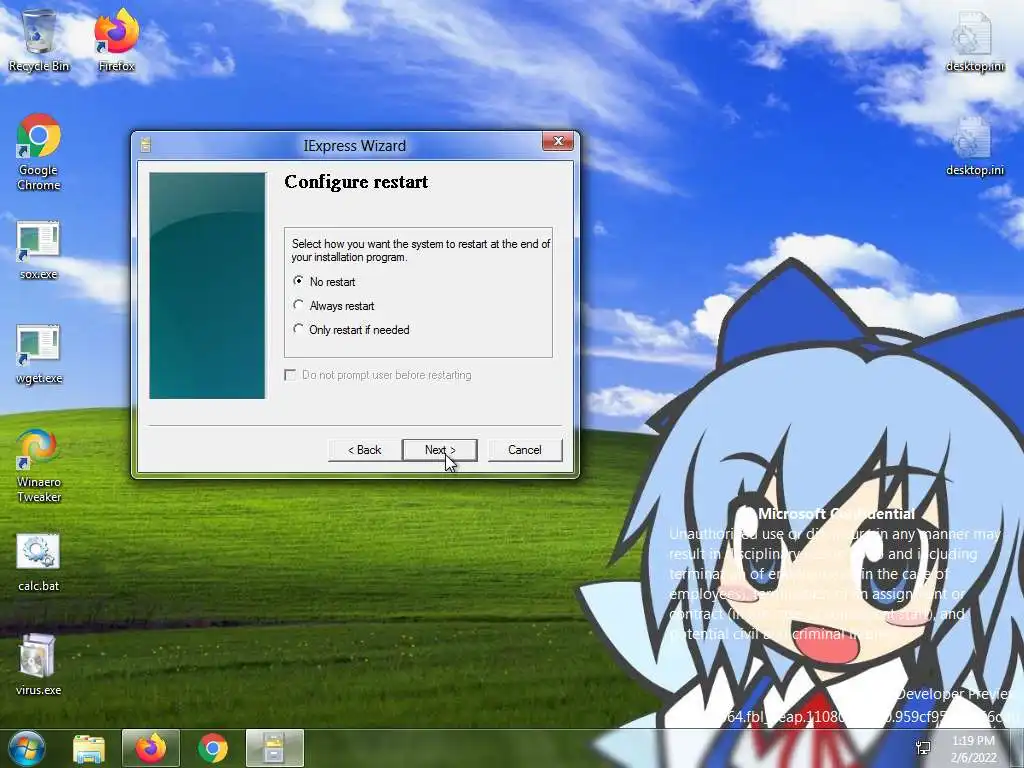Screen dimensions: 1024x768
Task: Click the network tray icon
Action: (923, 748)
